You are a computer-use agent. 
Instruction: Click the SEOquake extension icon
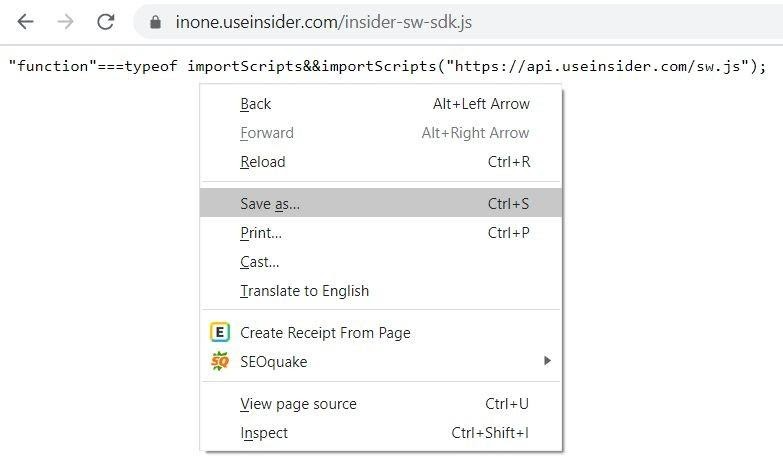tap(220, 362)
